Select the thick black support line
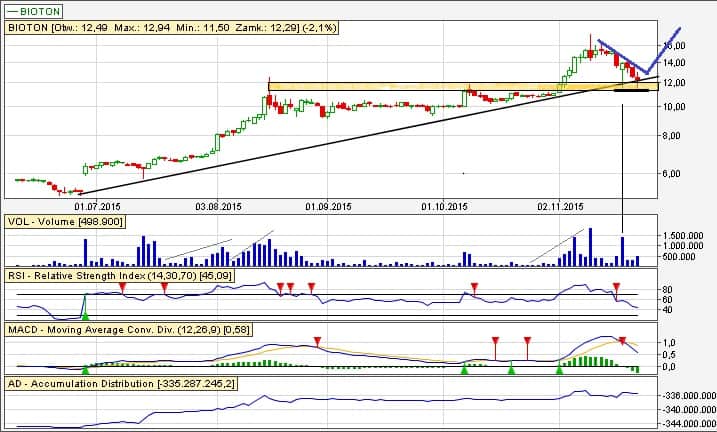 [x=630, y=90]
